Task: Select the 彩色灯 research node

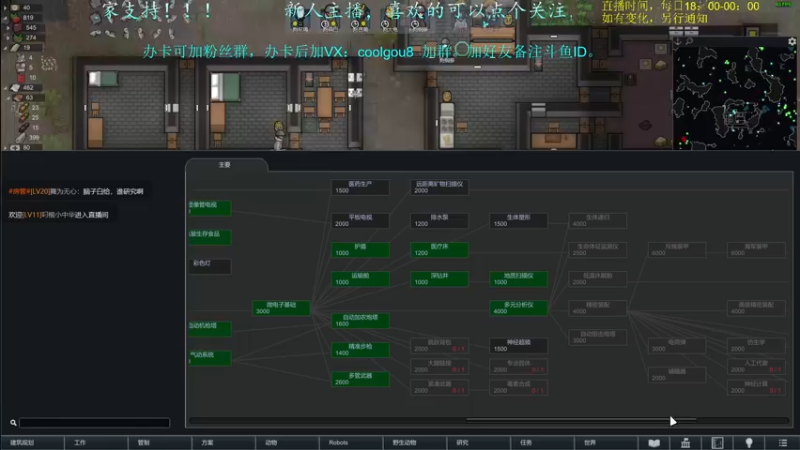Action: (x=210, y=266)
